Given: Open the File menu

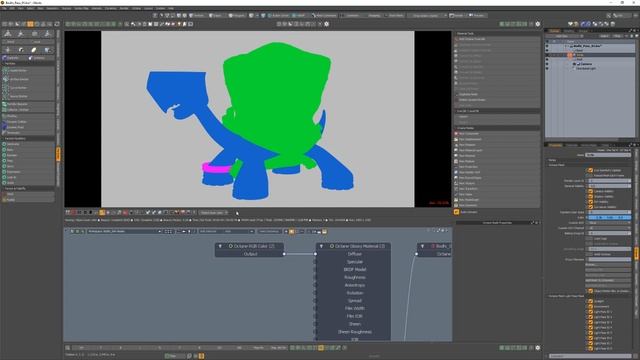Looking at the screenshot, I should 5,8.
